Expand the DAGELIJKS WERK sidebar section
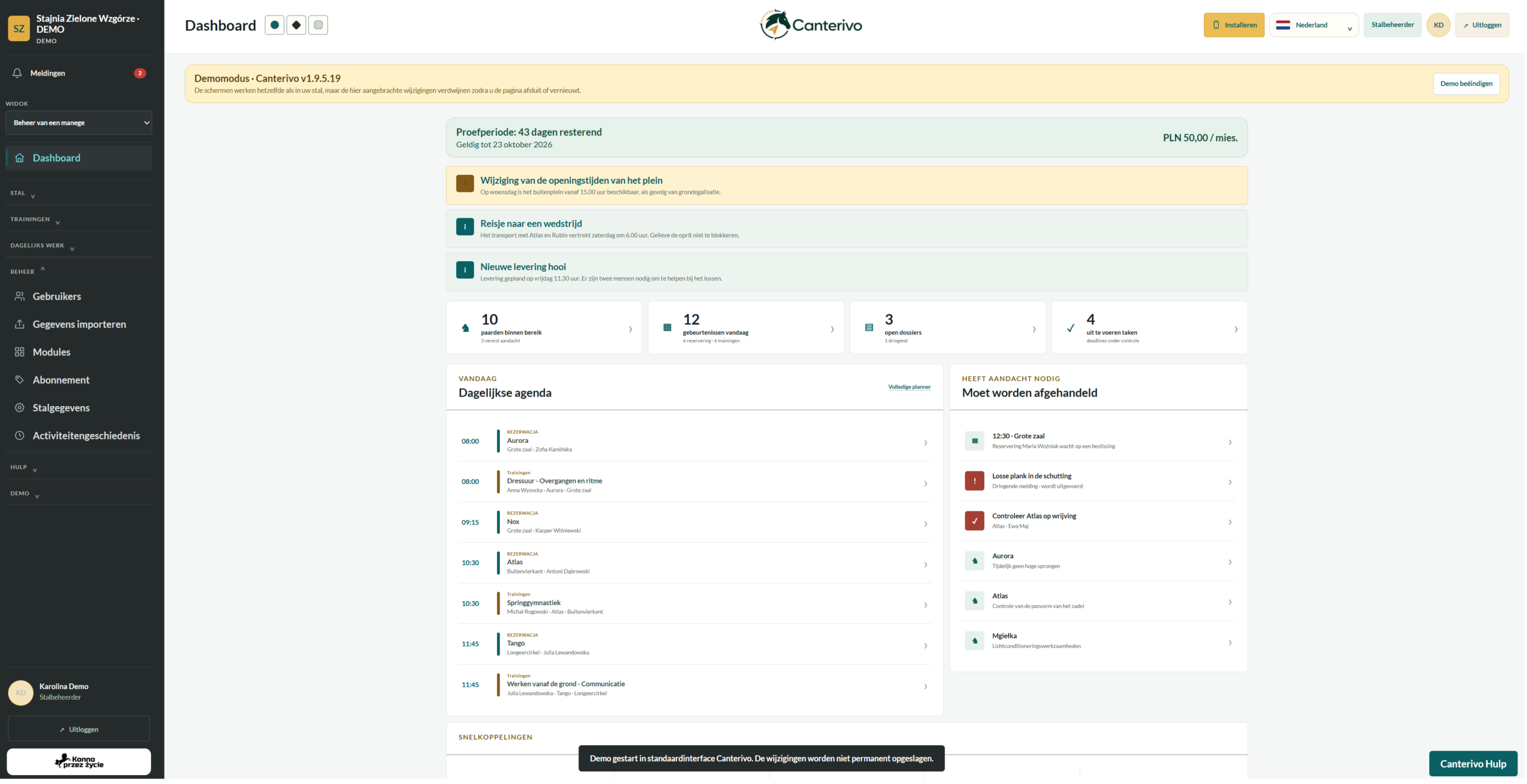The width and height of the screenshot is (1527, 784). (79, 246)
